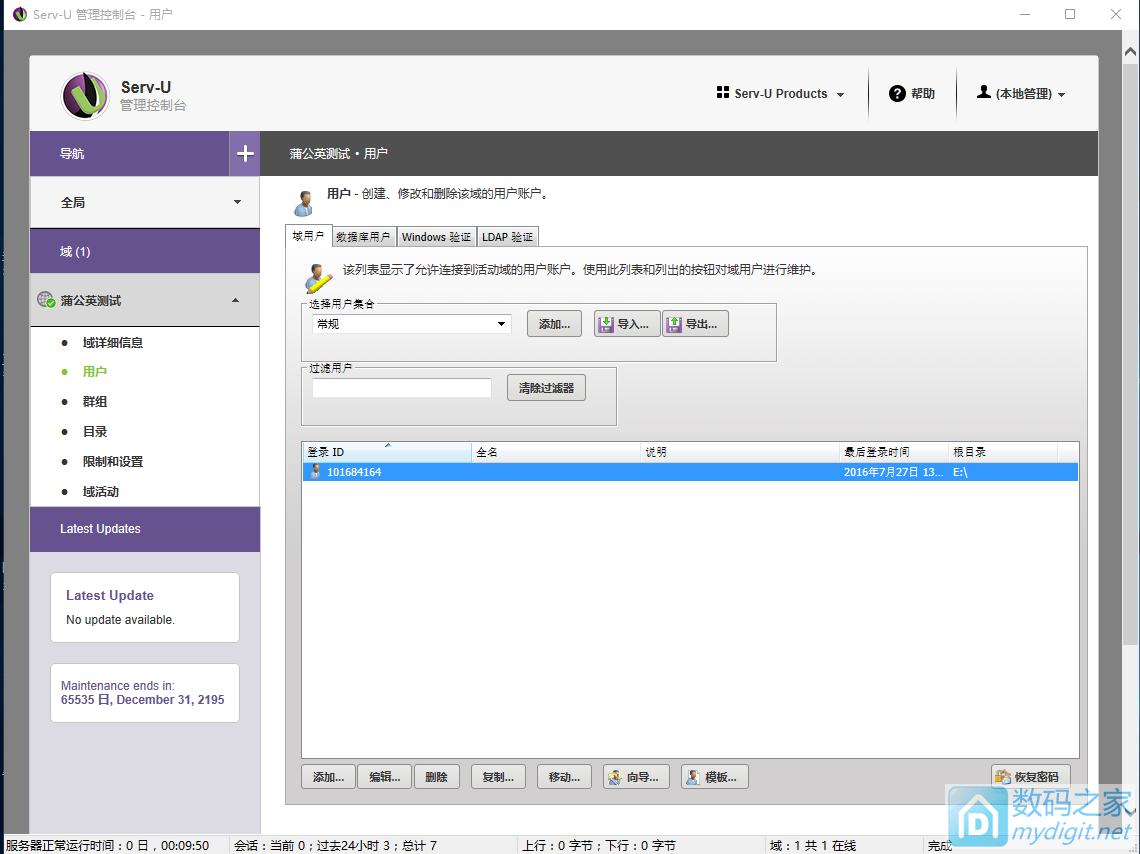This screenshot has width=1140, height=854.
Task: Click the Serv-U app icon in title bar
Action: tap(20, 14)
